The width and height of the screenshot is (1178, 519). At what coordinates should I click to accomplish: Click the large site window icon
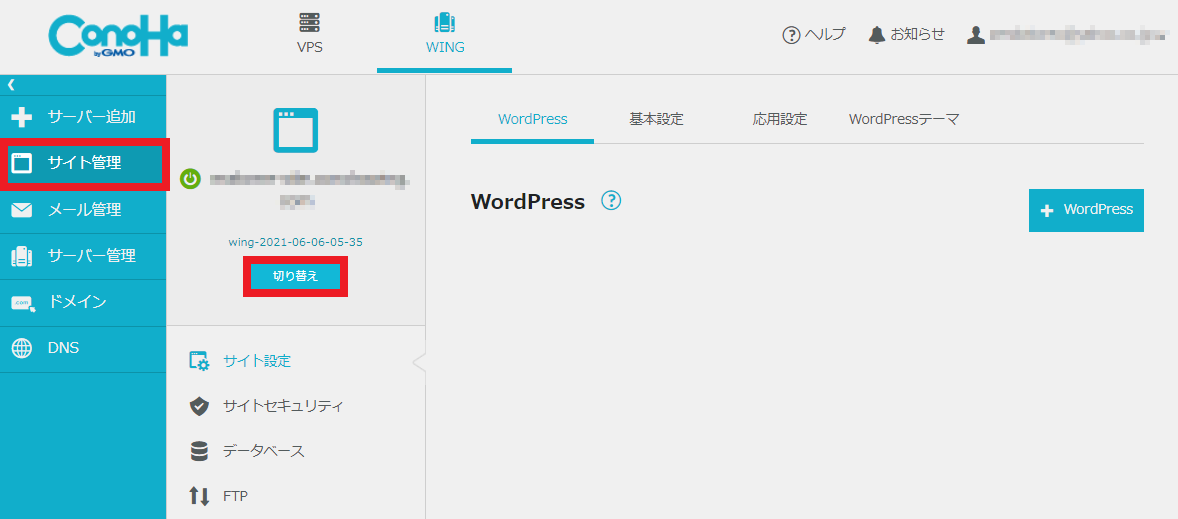point(295,131)
